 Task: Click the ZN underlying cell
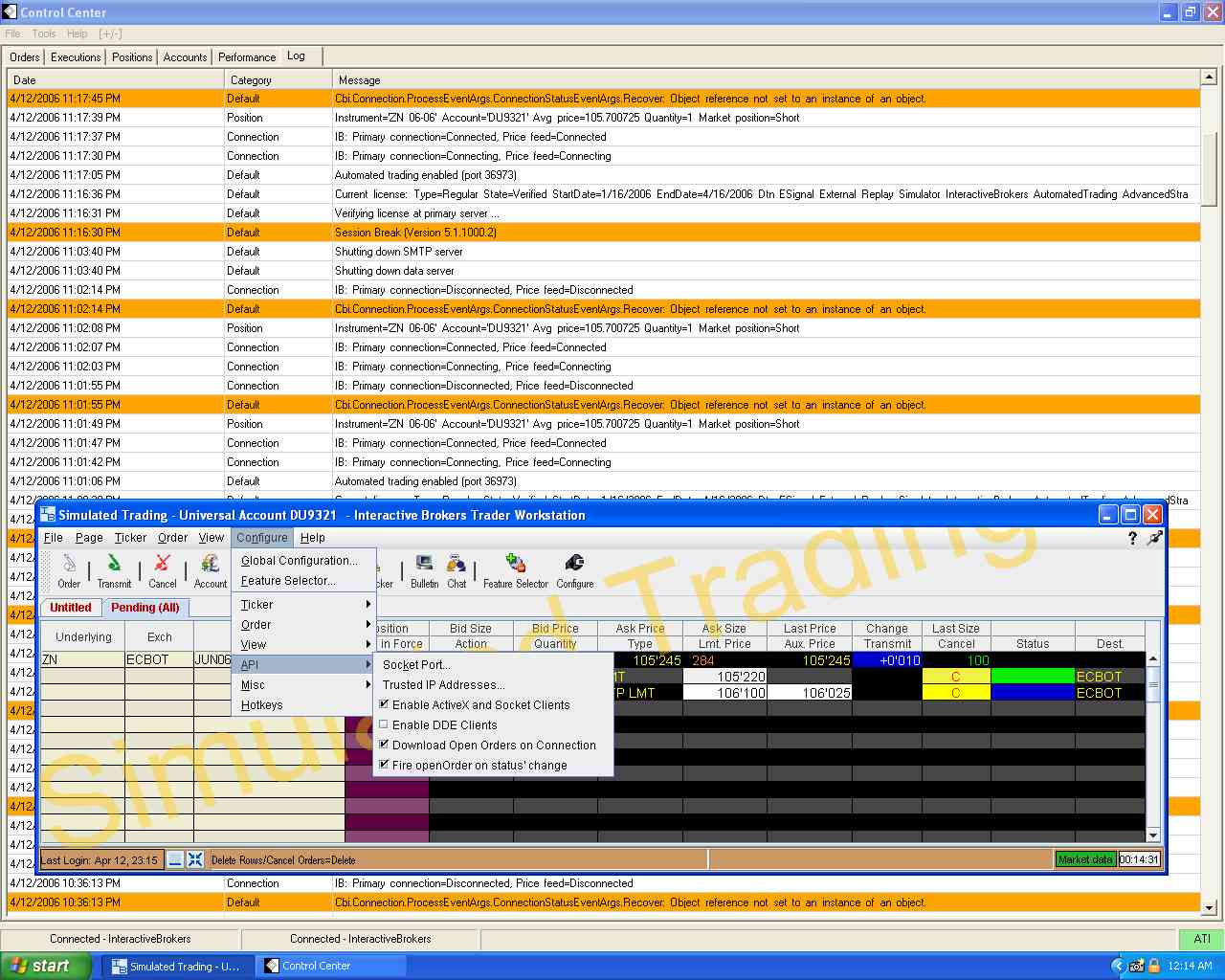(x=83, y=659)
